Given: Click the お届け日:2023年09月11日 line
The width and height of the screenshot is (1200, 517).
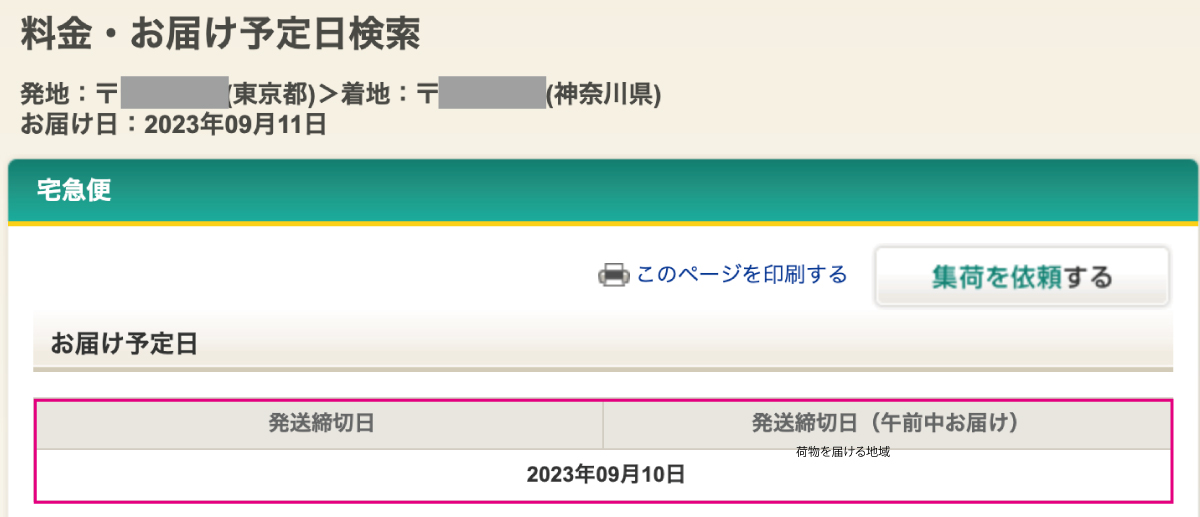Looking at the screenshot, I should [x=173, y=125].
